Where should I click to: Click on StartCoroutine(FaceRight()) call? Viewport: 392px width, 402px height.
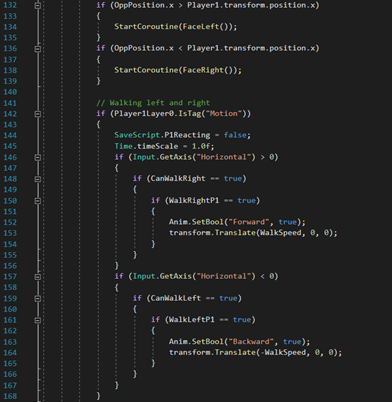178,70
